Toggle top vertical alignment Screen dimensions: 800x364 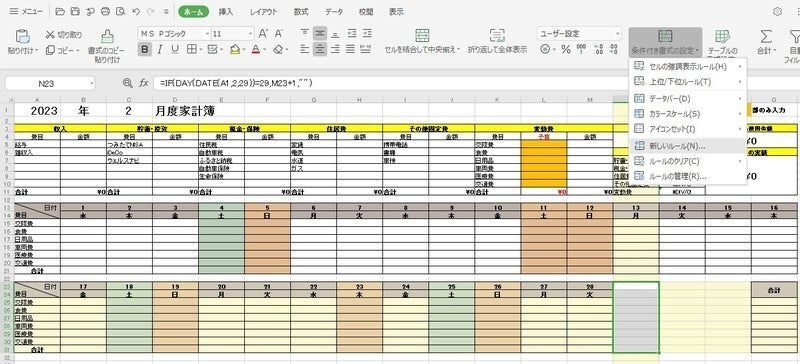coord(305,33)
